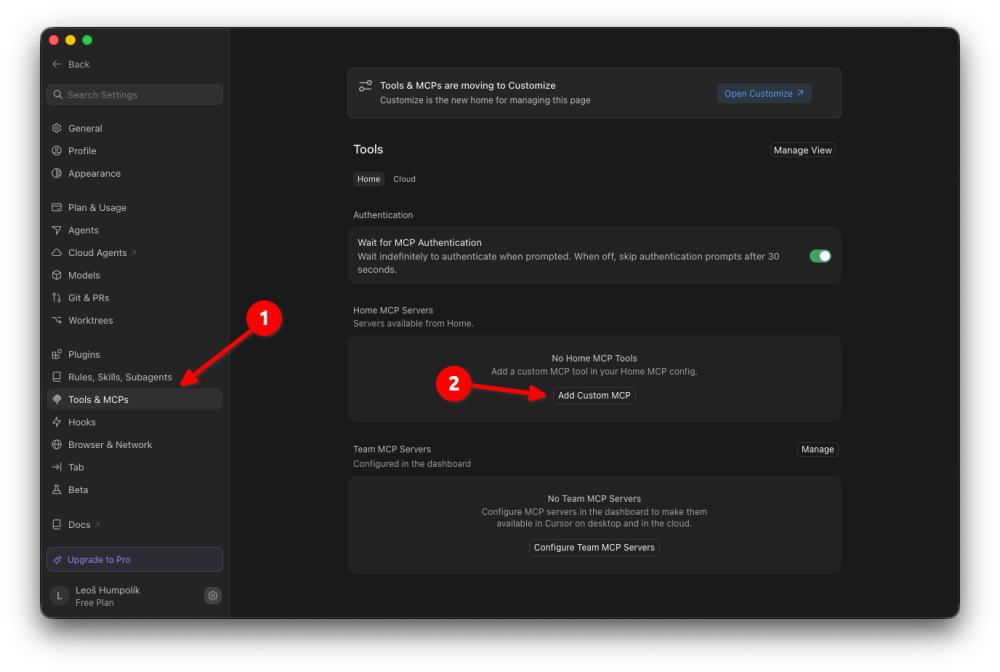Click the Git & PRs branch icon

[57, 298]
